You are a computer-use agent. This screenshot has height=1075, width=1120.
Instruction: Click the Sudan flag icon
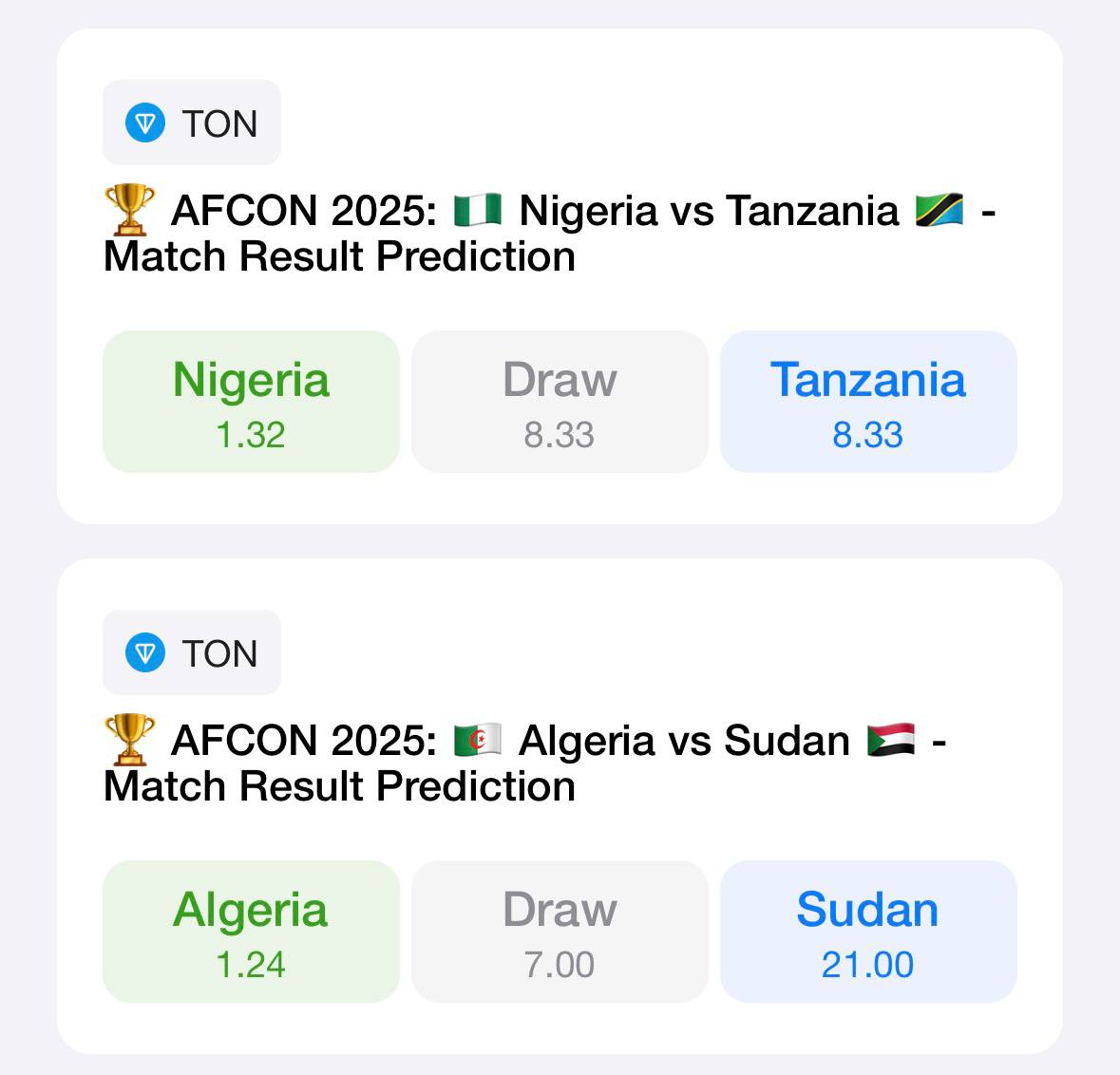[891, 740]
